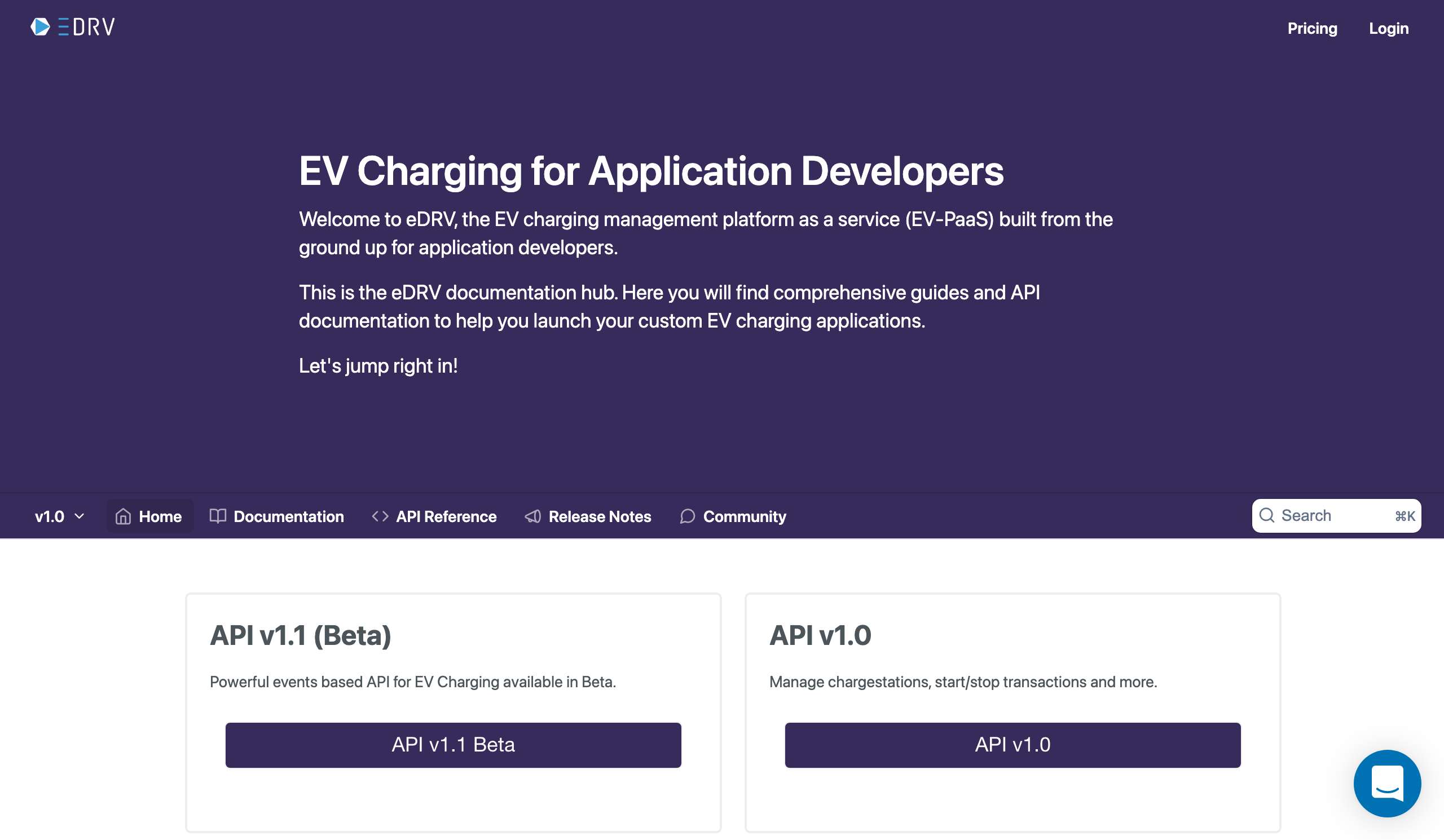Click the heading 'API v1.1 (Beta)'
The height and width of the screenshot is (840, 1444).
click(x=301, y=635)
